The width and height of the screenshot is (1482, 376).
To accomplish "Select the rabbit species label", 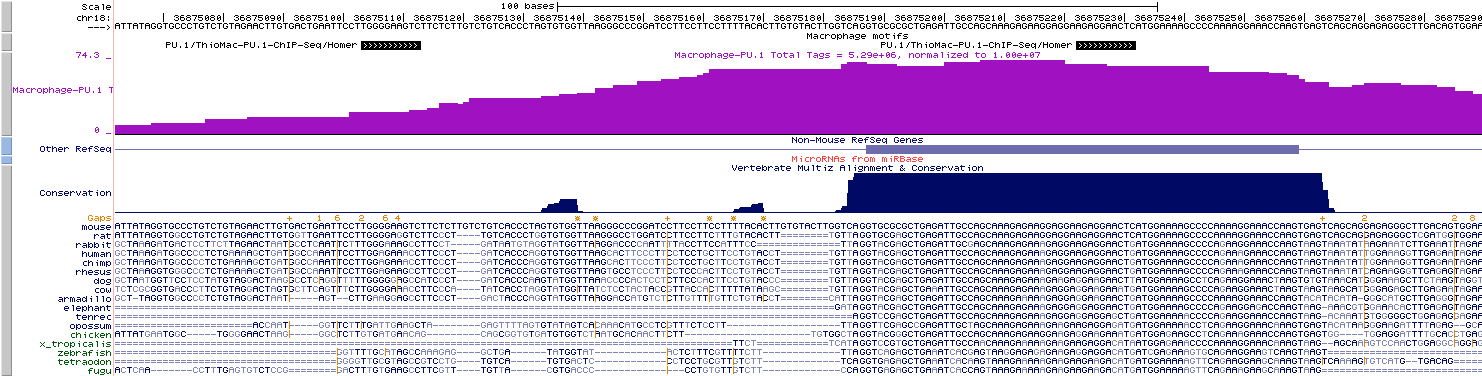I will (93, 246).
